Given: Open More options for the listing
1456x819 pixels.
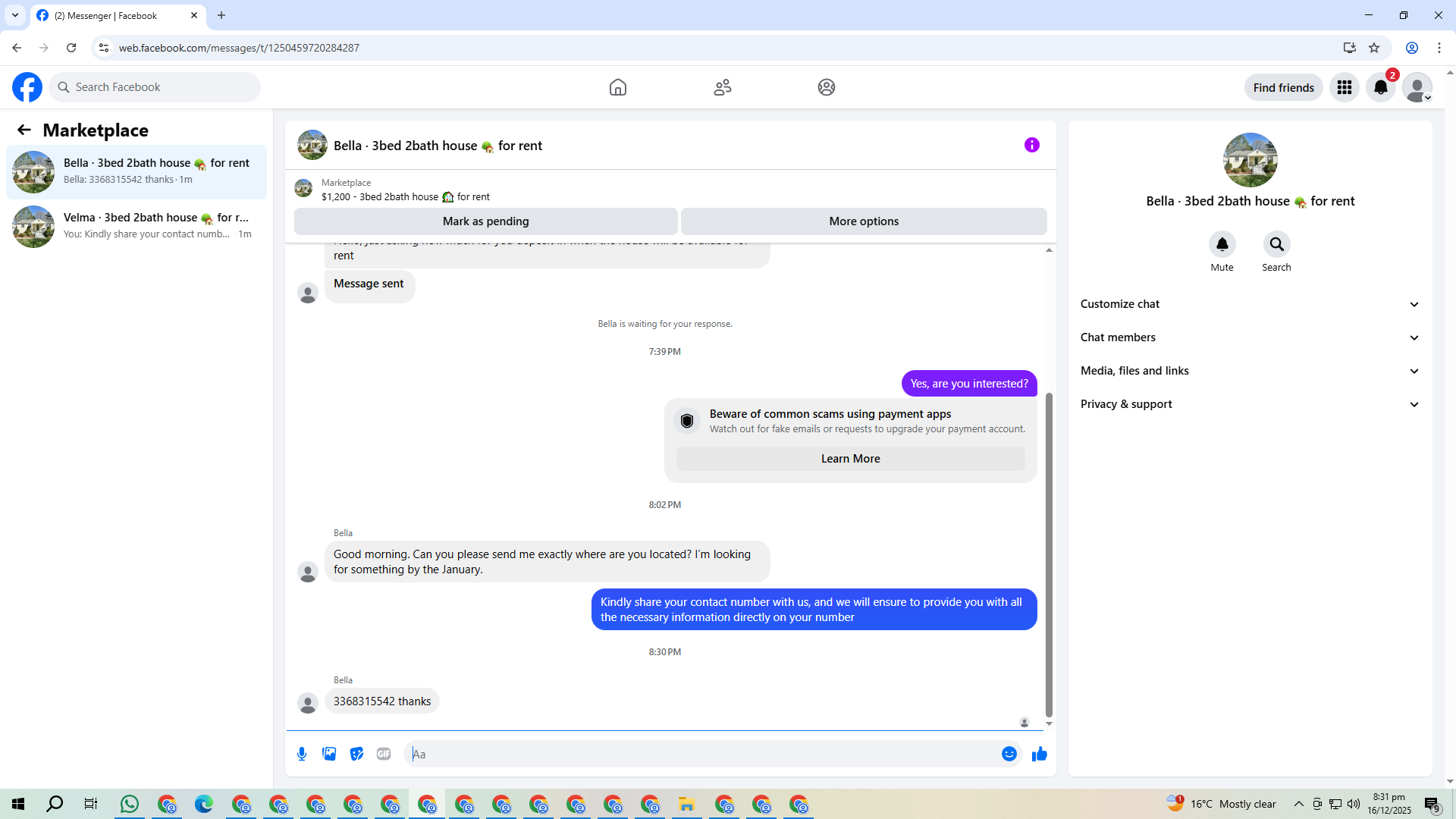Looking at the screenshot, I should pyautogui.click(x=864, y=221).
